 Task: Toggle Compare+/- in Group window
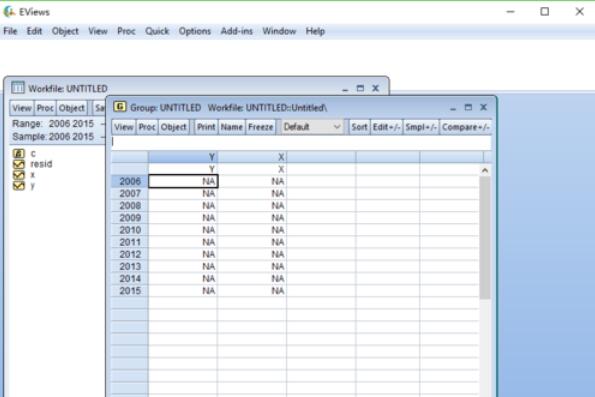(x=466, y=127)
